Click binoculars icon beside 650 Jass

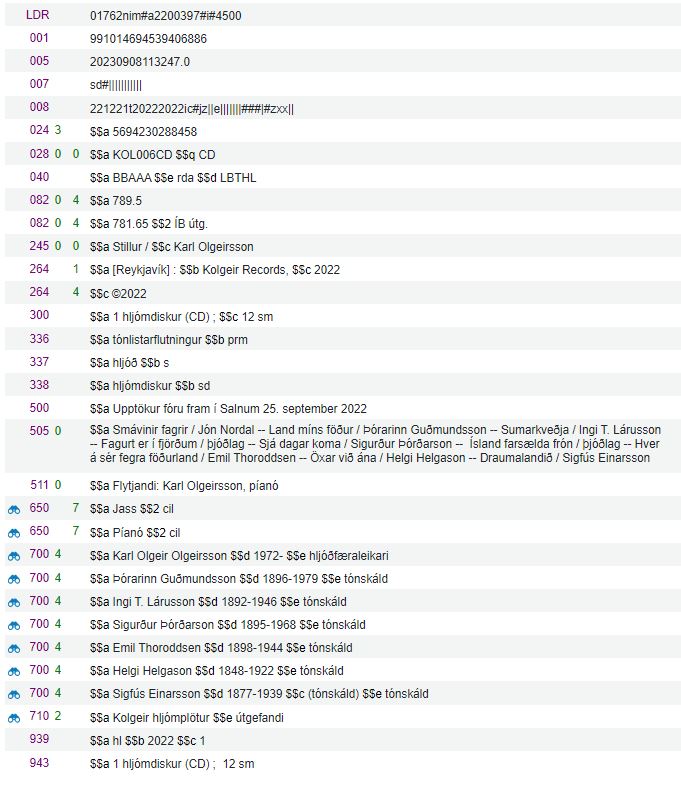click(14, 510)
